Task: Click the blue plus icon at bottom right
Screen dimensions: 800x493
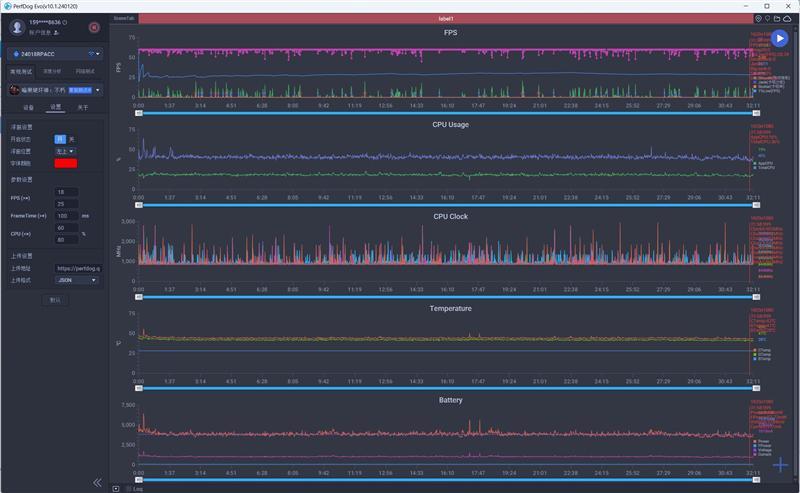Action: point(781,465)
